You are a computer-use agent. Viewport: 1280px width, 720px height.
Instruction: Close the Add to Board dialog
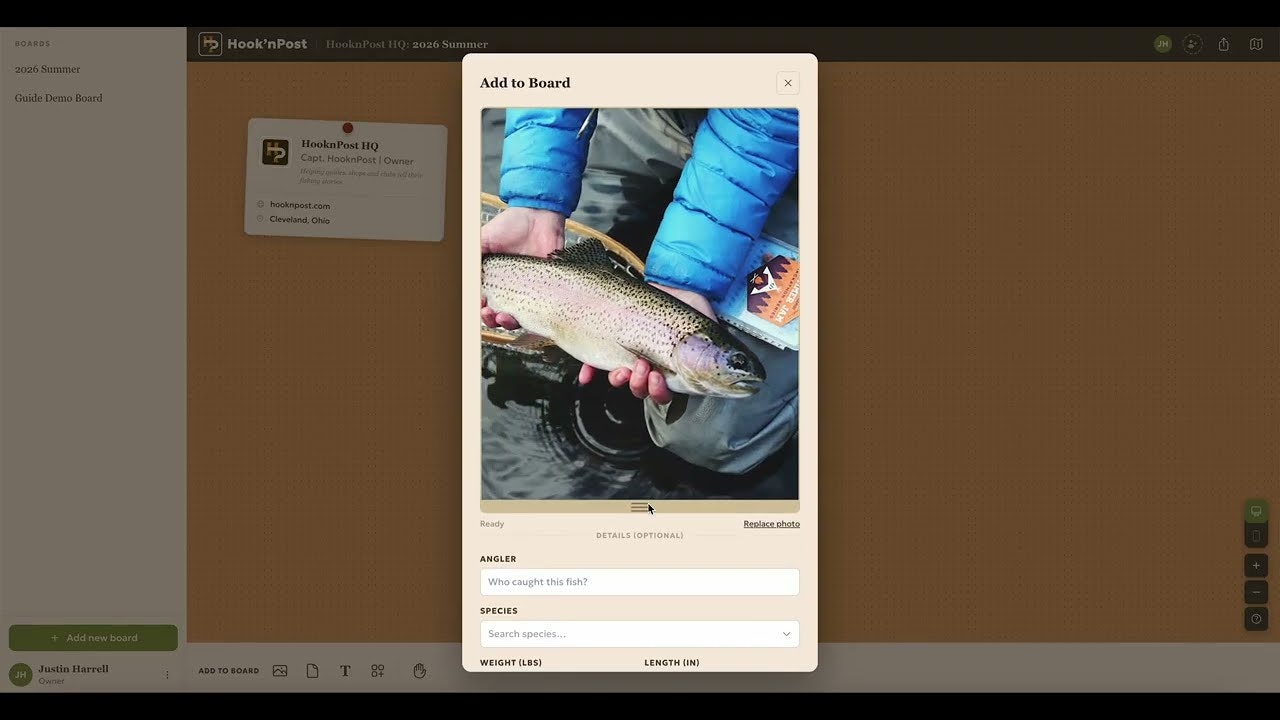pos(788,83)
